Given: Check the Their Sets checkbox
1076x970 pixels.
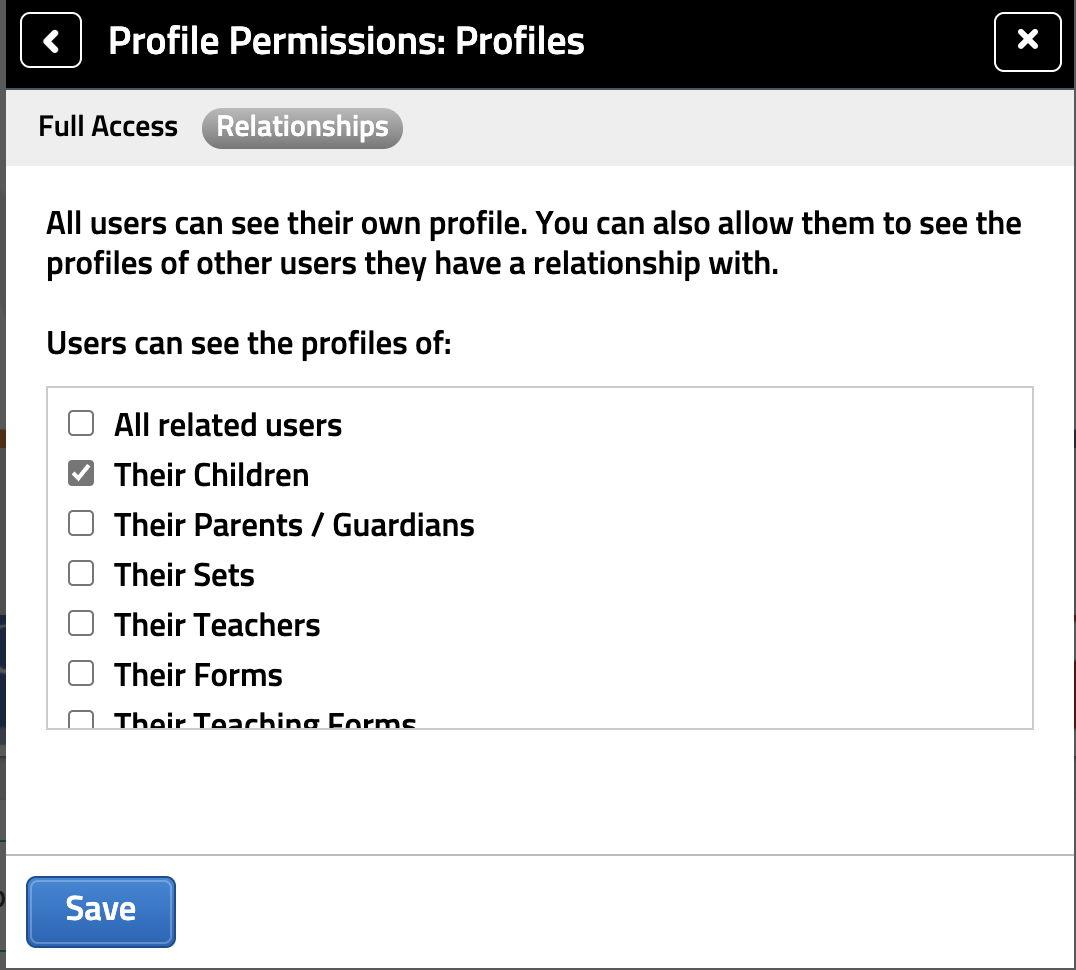Looking at the screenshot, I should [81, 574].
